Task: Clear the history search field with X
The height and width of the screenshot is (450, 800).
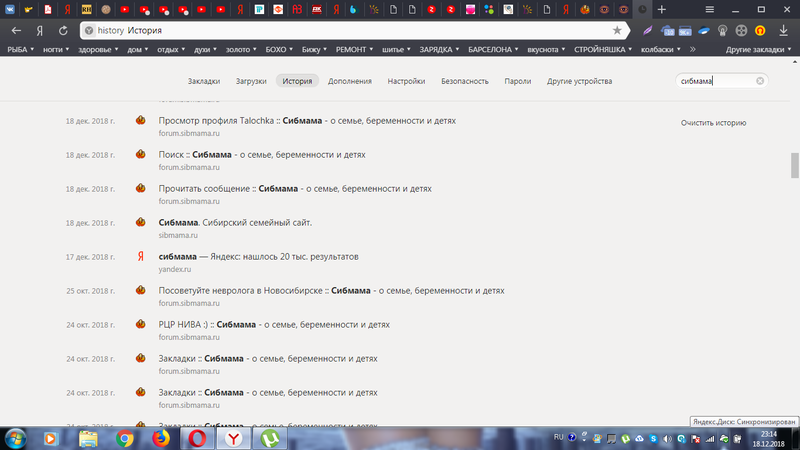Action: (x=760, y=81)
